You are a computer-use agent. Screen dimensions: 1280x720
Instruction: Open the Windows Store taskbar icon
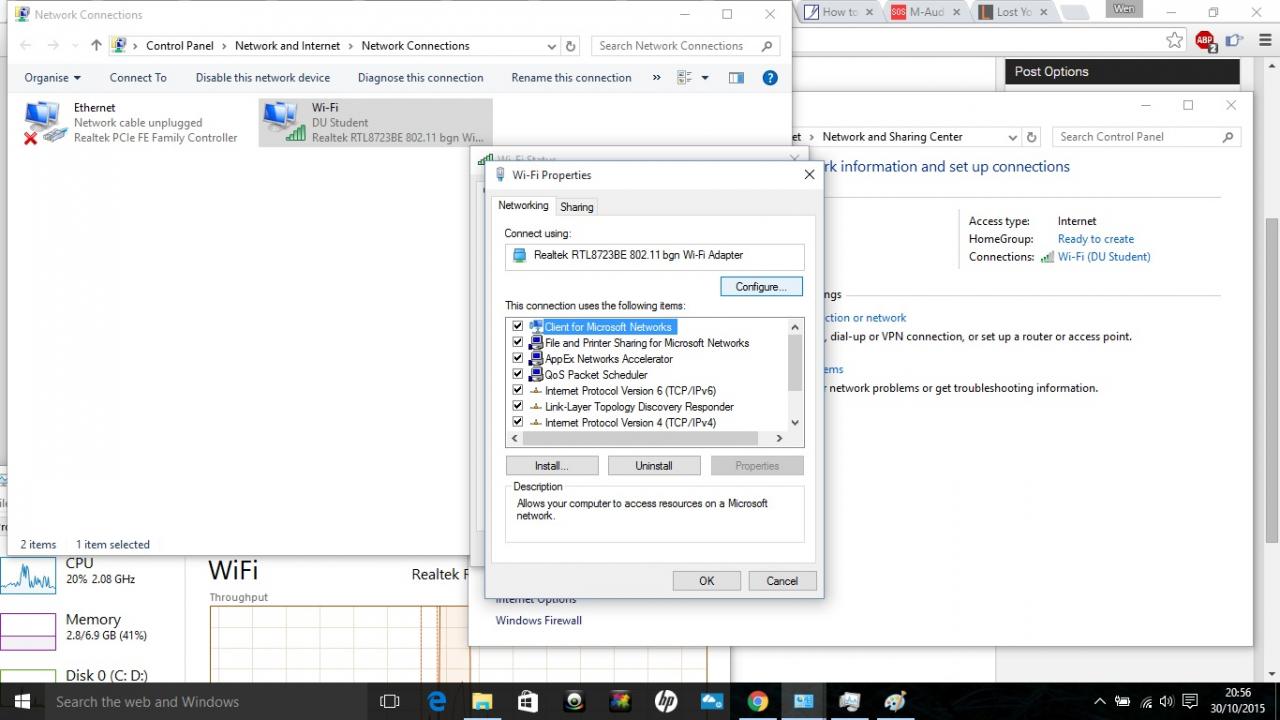528,702
